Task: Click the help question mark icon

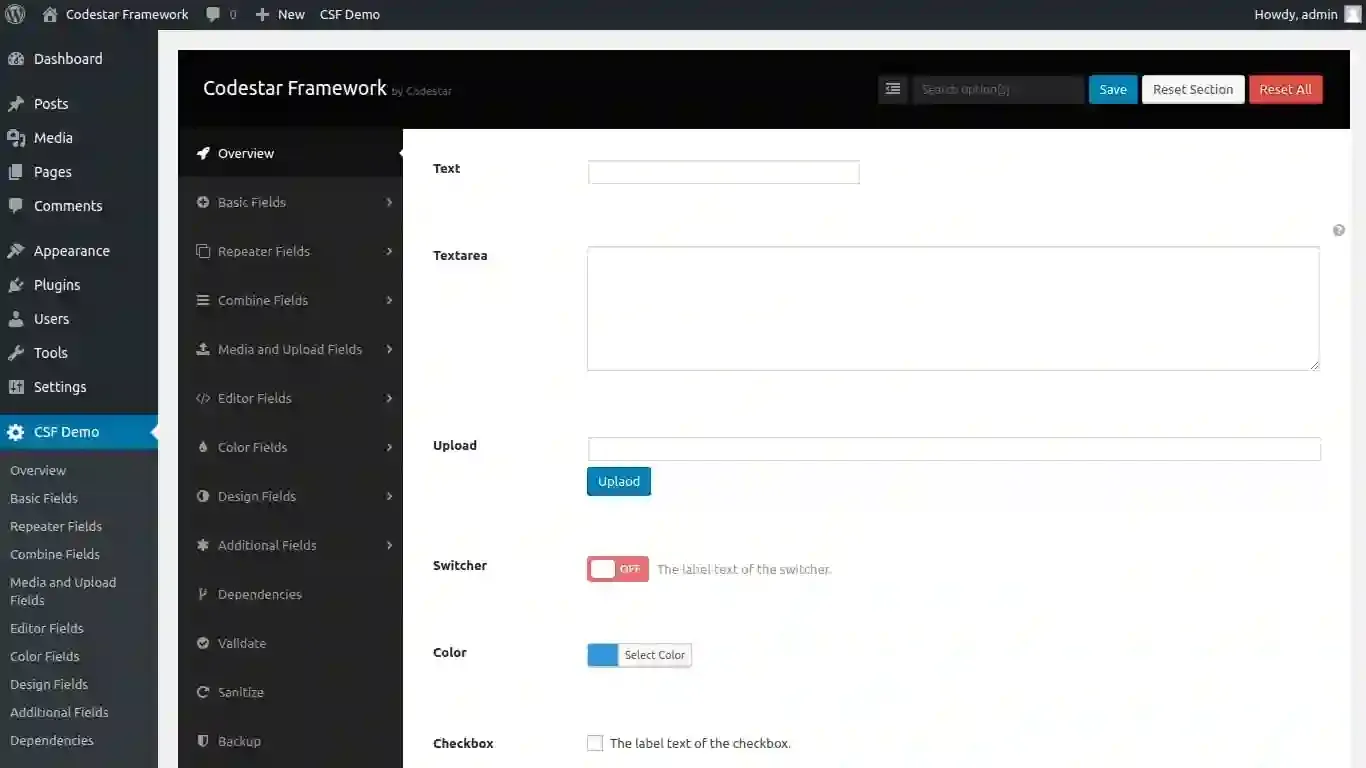Action: click(1339, 230)
